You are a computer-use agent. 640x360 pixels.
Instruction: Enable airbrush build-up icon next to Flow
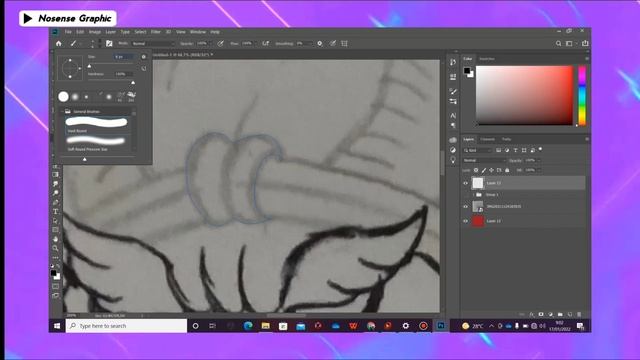[266, 44]
